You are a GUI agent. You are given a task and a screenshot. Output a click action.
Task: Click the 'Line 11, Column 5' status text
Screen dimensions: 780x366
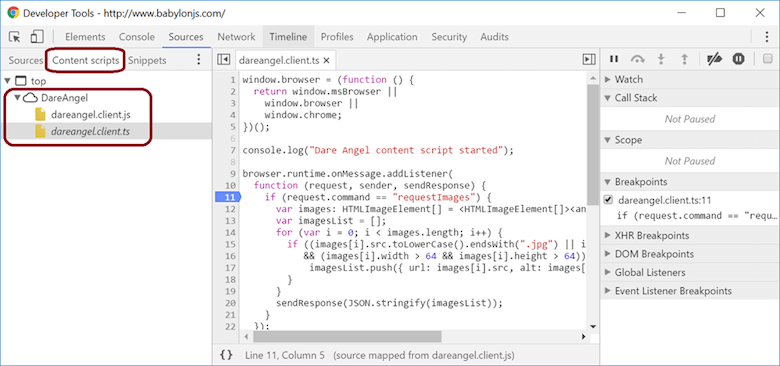pos(285,356)
